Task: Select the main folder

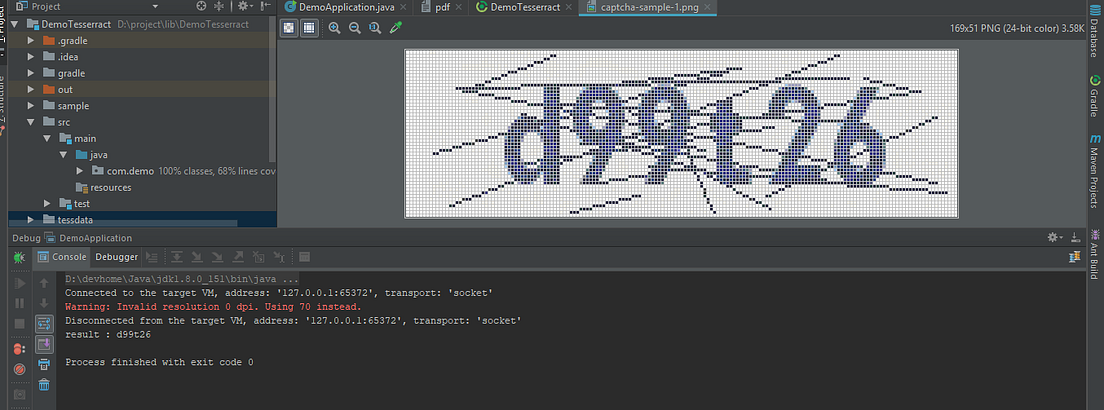Action: pyautogui.click(x=77, y=139)
